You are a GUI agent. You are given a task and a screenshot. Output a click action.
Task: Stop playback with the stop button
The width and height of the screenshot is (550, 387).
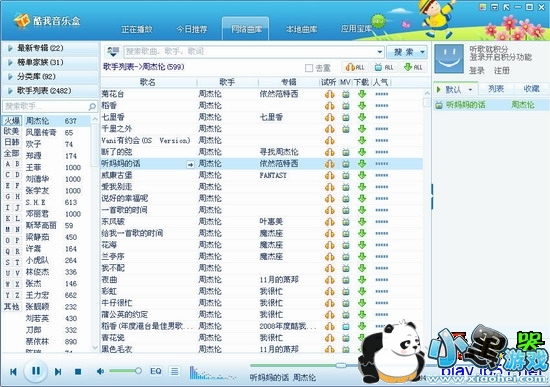click(x=78, y=372)
